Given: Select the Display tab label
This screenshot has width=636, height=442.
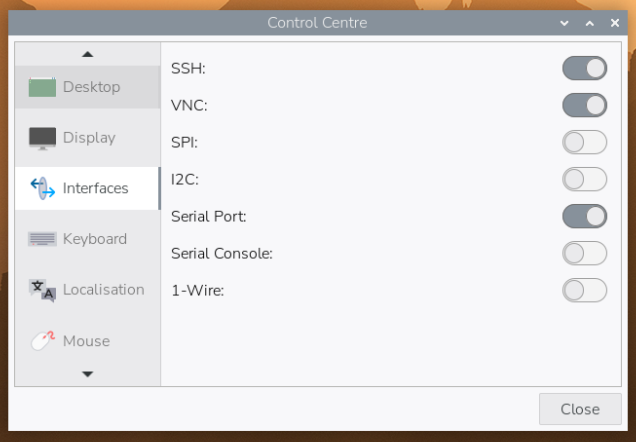Looking at the screenshot, I should click(x=89, y=138).
